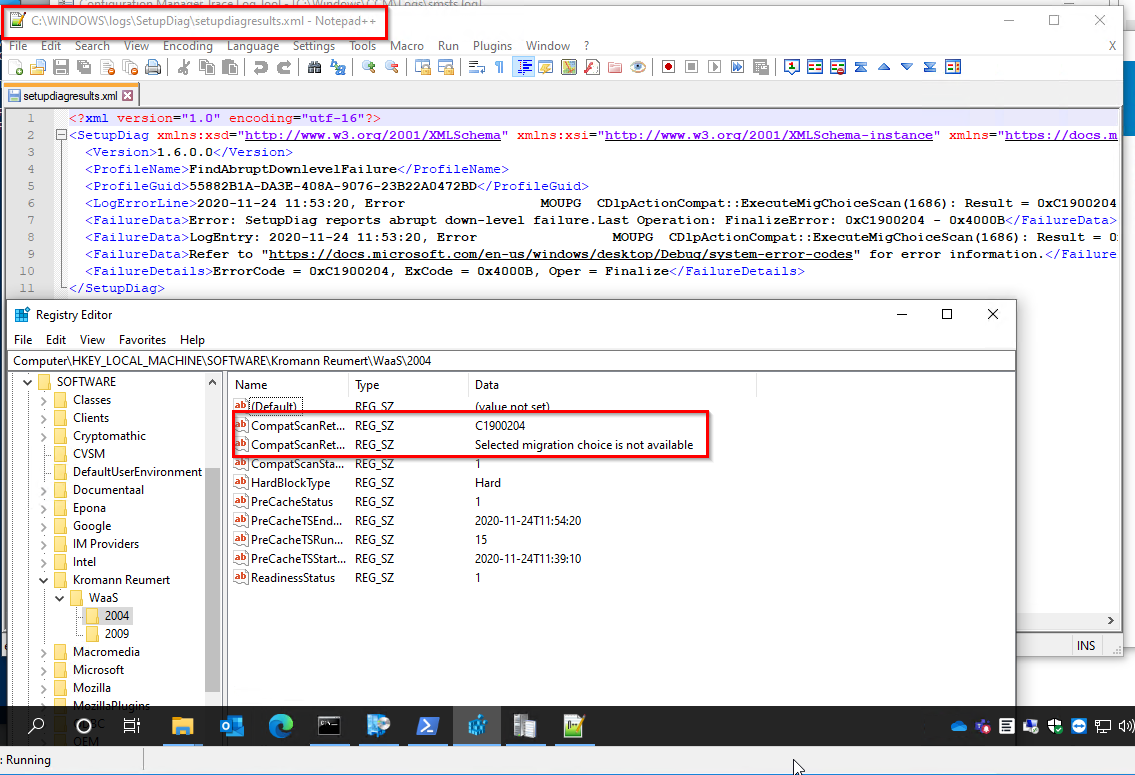Click the macro Playback icon
Viewport: 1135px width, 775px height.
pos(714,67)
